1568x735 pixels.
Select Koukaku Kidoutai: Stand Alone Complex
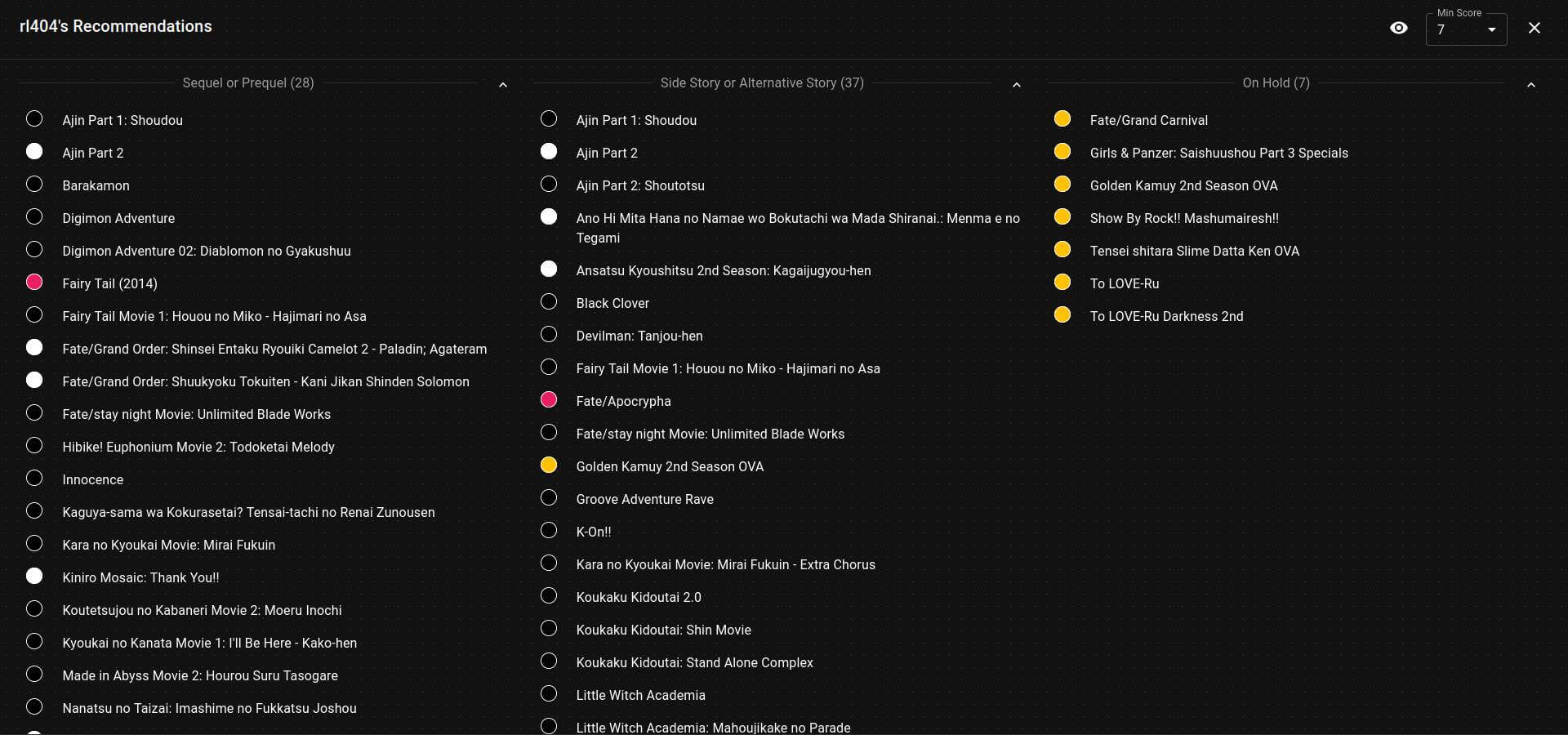pos(694,662)
